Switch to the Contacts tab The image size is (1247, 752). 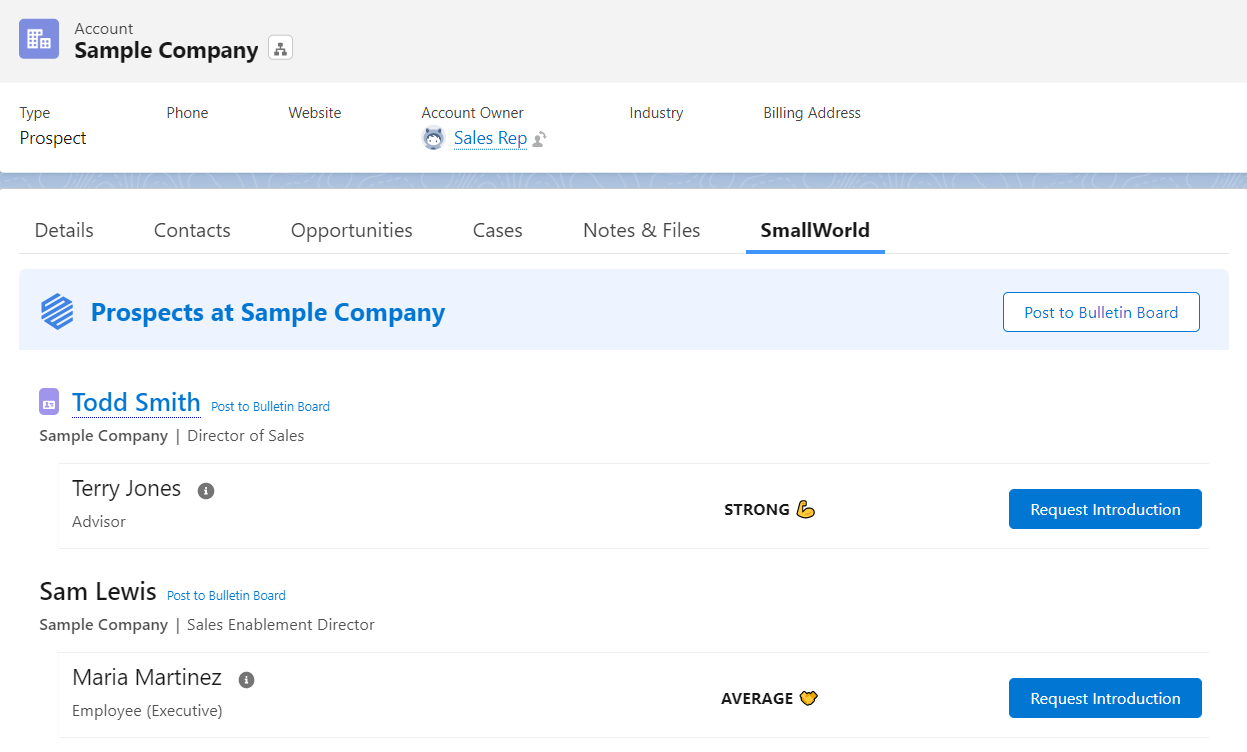click(191, 230)
